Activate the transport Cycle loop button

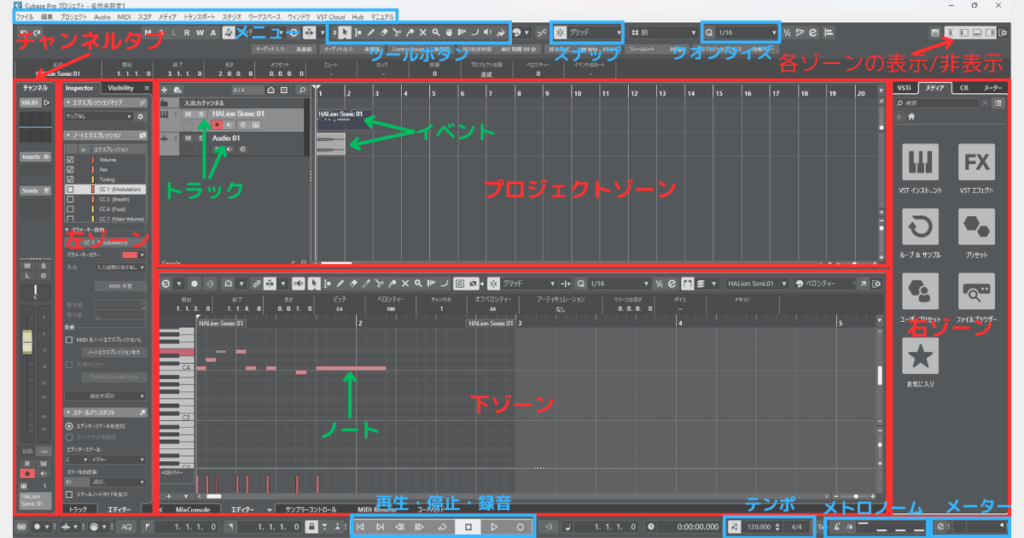442,526
